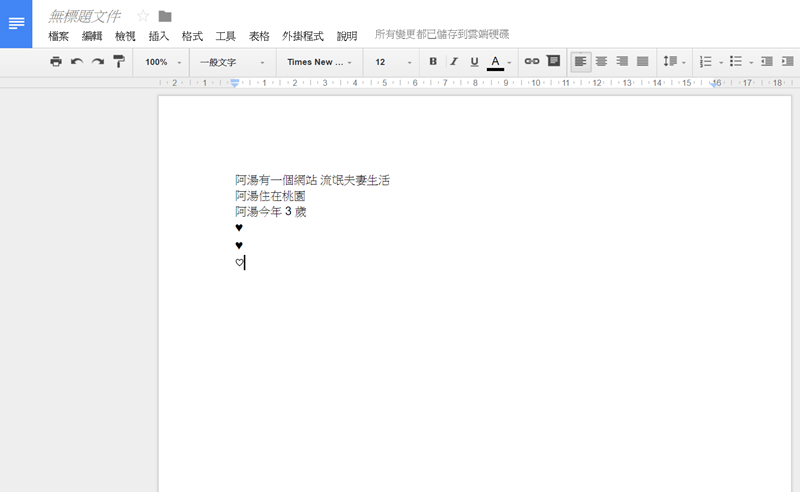
Task: Toggle bold formatting
Action: 433,61
